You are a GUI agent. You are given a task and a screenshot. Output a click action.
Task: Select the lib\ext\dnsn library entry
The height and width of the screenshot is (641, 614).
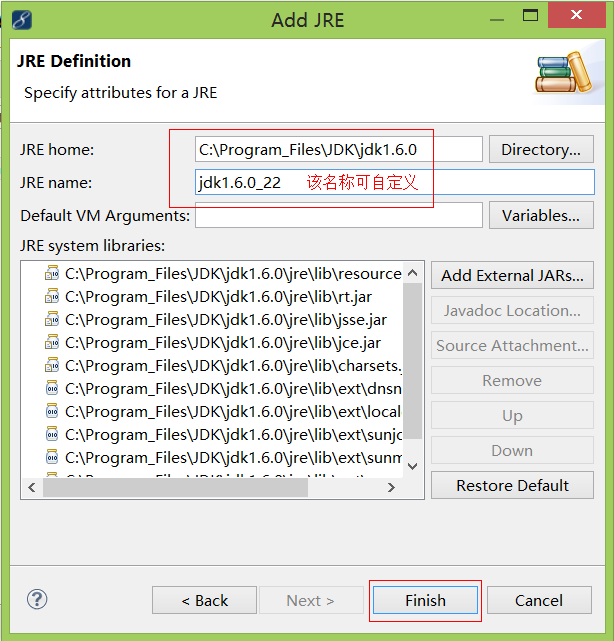point(233,389)
